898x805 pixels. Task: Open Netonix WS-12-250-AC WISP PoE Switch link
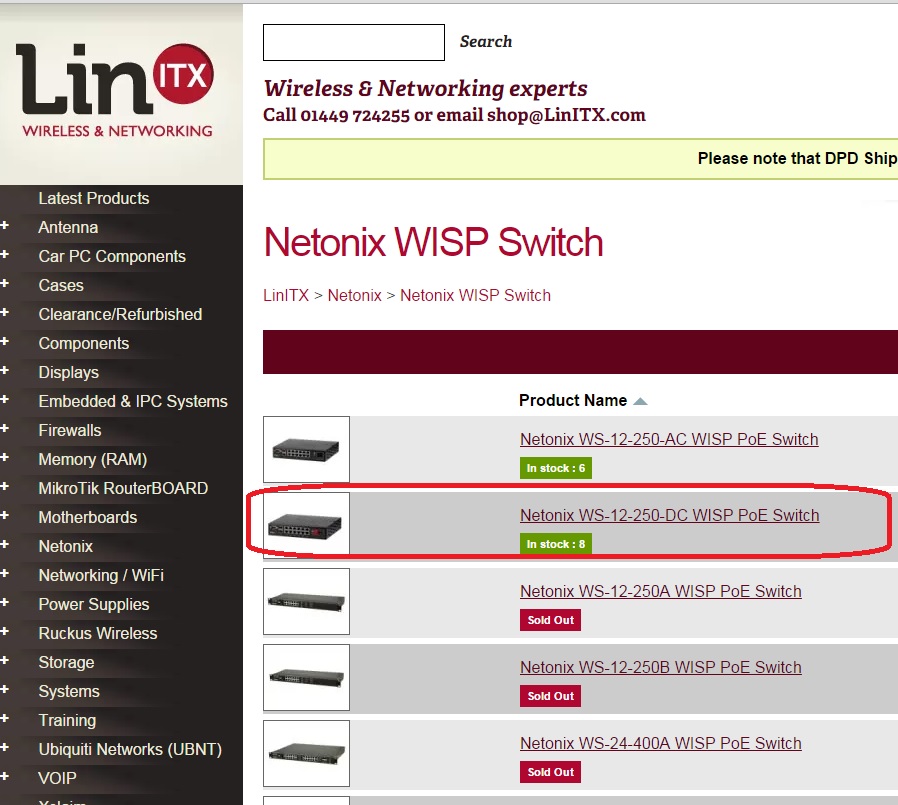point(669,439)
